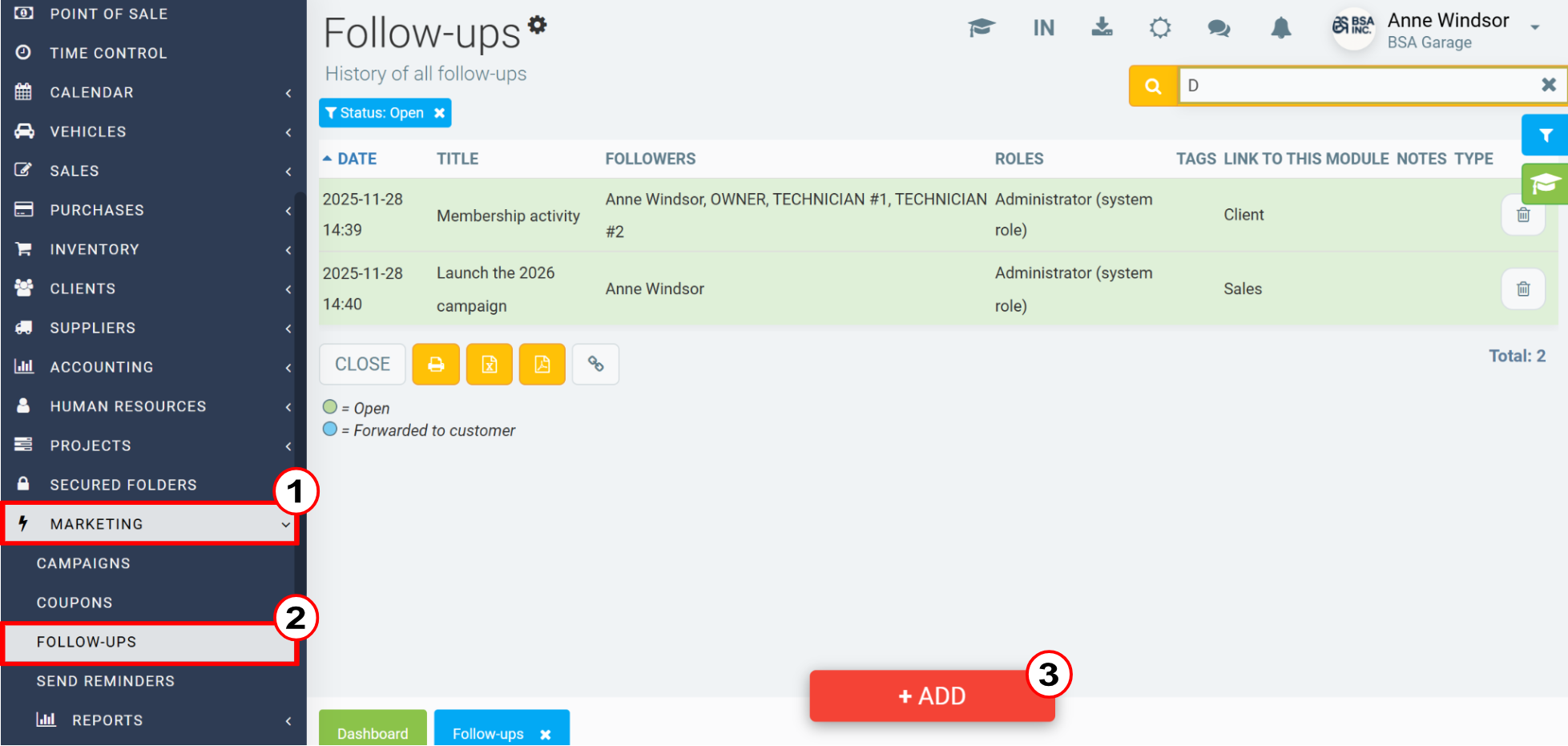Viewport: 1568px width, 746px height.
Task: Click the copy link icon button
Action: pyautogui.click(x=595, y=365)
